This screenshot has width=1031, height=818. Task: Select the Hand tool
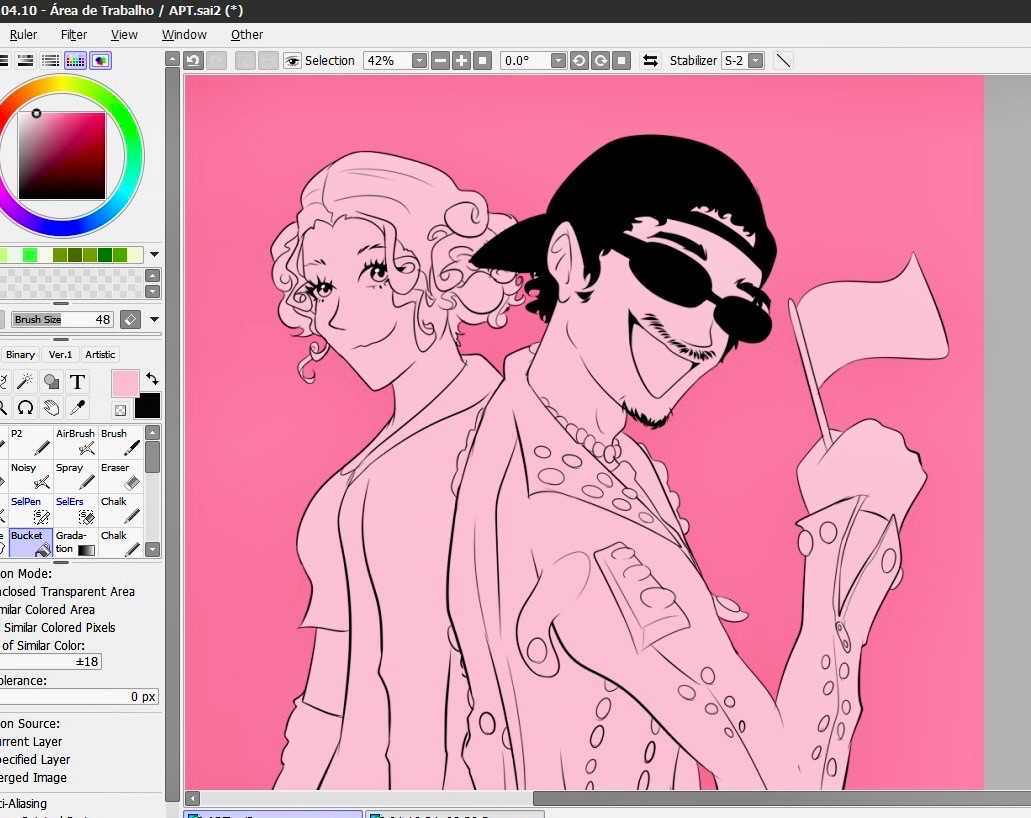pos(51,408)
